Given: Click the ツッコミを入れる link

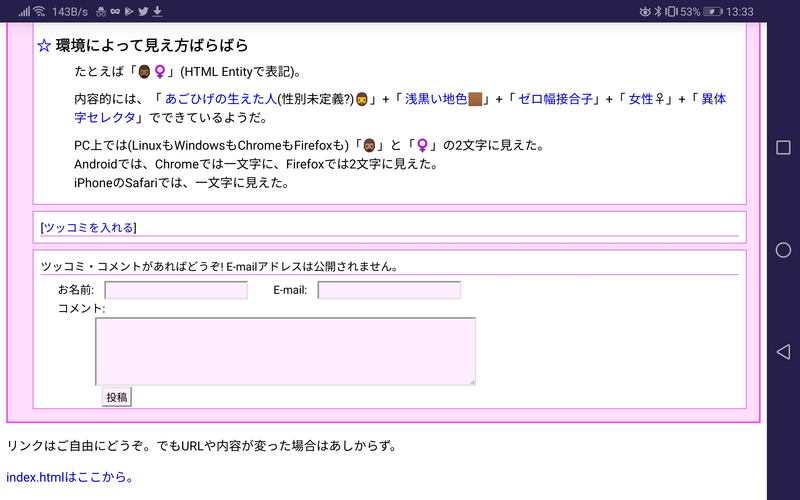Looking at the screenshot, I should pyautogui.click(x=89, y=228).
